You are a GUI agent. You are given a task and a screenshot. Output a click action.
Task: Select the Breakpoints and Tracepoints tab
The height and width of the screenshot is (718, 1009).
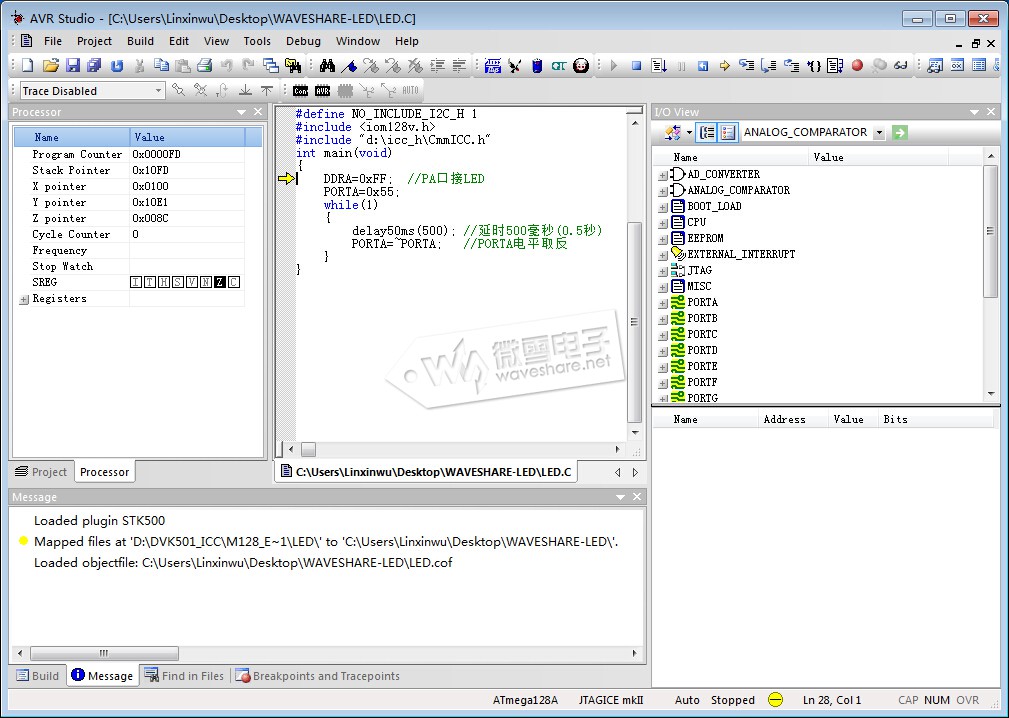pyautogui.click(x=317, y=676)
